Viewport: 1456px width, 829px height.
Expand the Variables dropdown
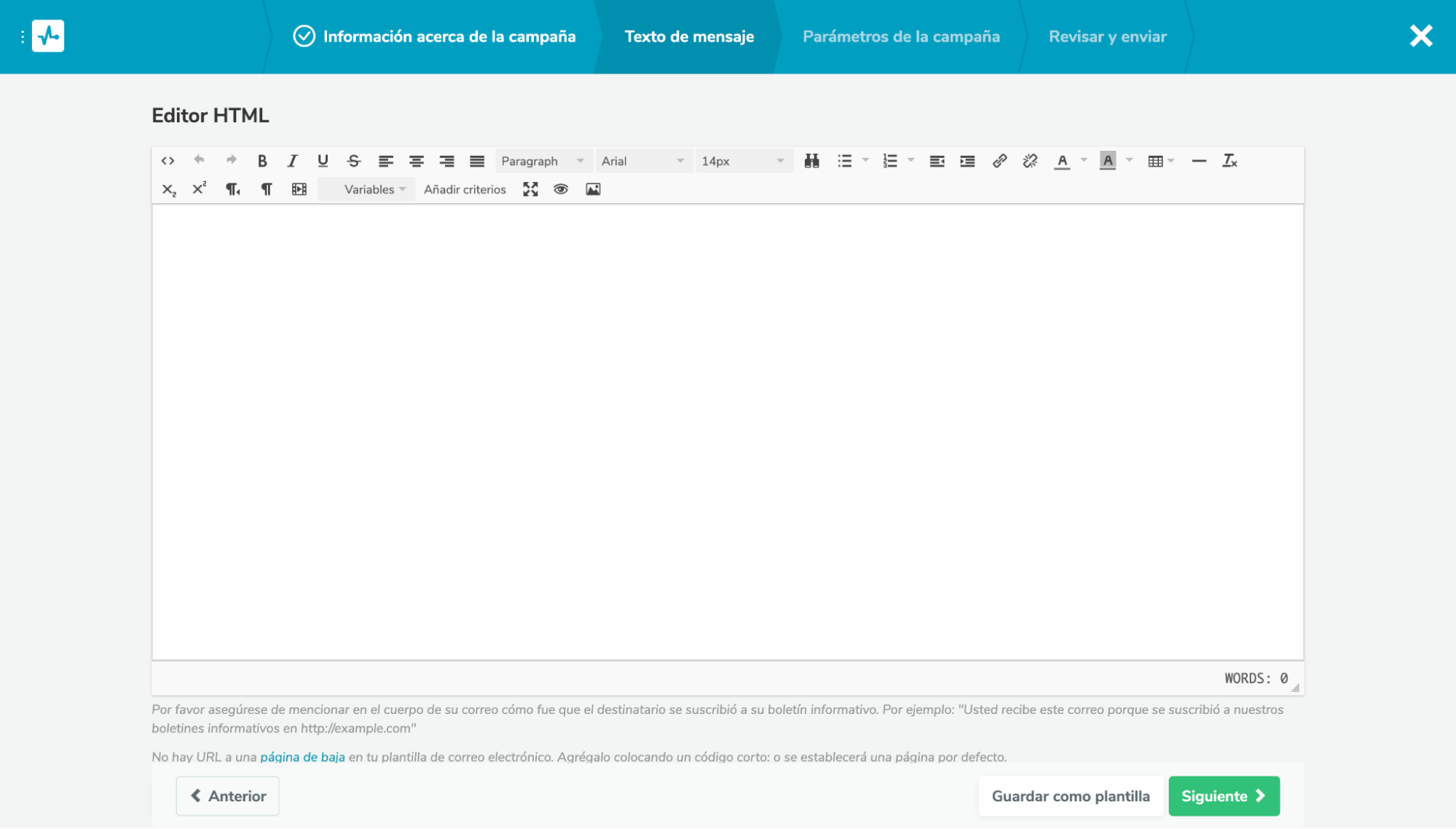click(374, 189)
